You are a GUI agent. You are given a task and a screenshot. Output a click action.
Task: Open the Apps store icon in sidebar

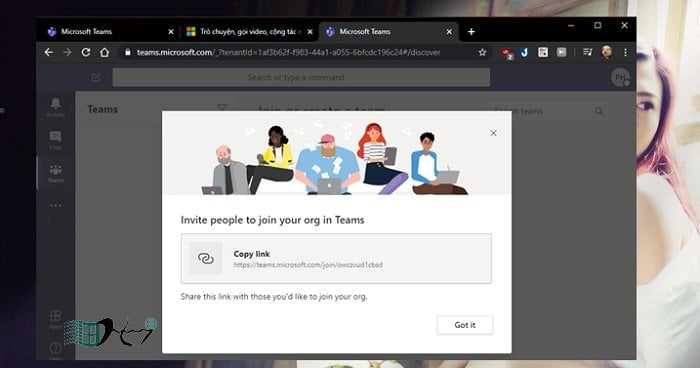click(56, 319)
